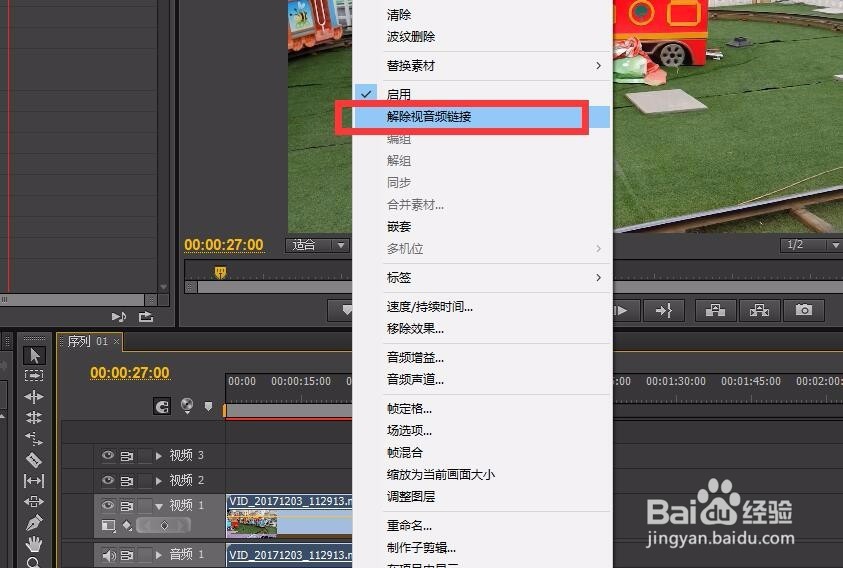Select the Slide tool
The height and width of the screenshot is (568, 843).
(x=34, y=501)
